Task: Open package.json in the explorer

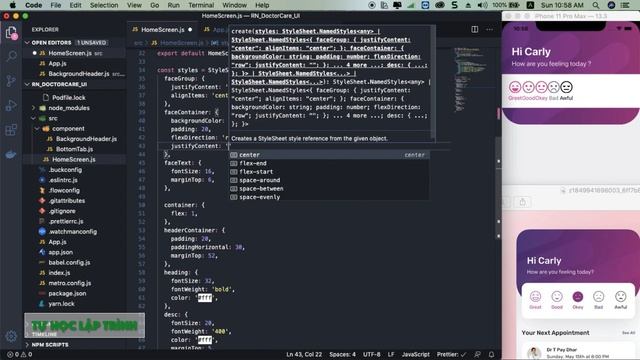Action: [67, 293]
